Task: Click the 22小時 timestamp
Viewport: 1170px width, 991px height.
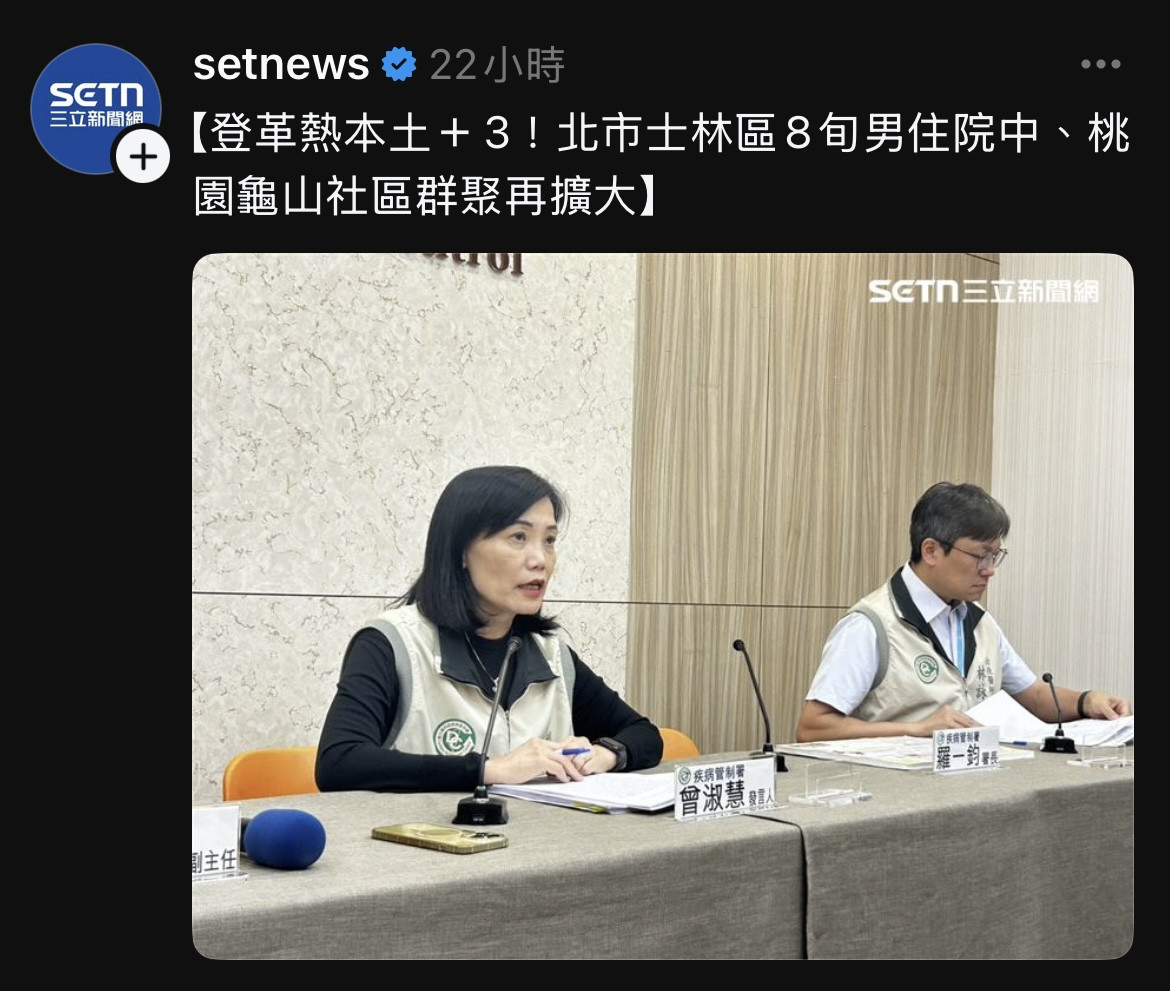Action: [497, 65]
